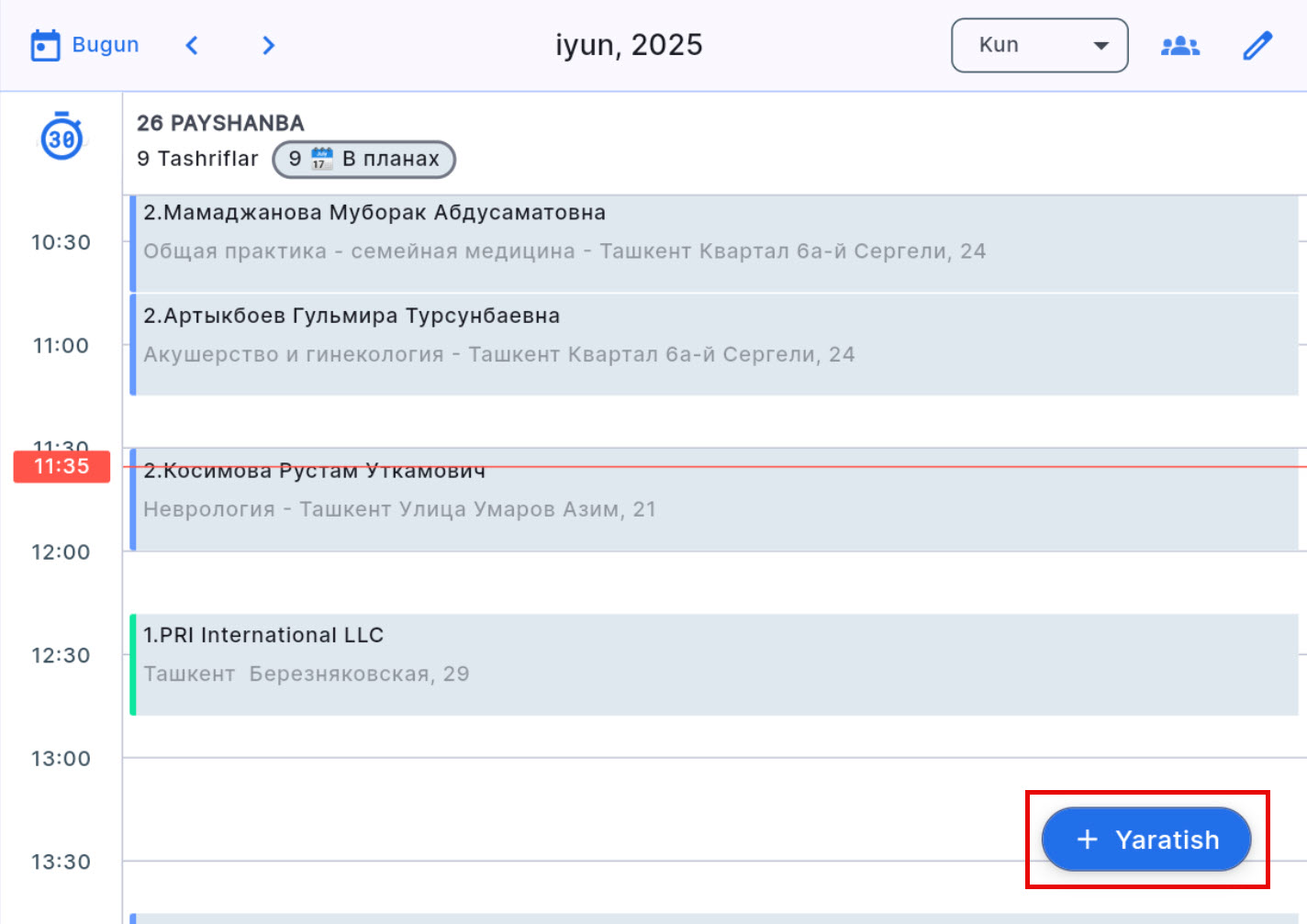Go to the next day with right chevron
This screenshot has width=1307, height=924.
268,45
